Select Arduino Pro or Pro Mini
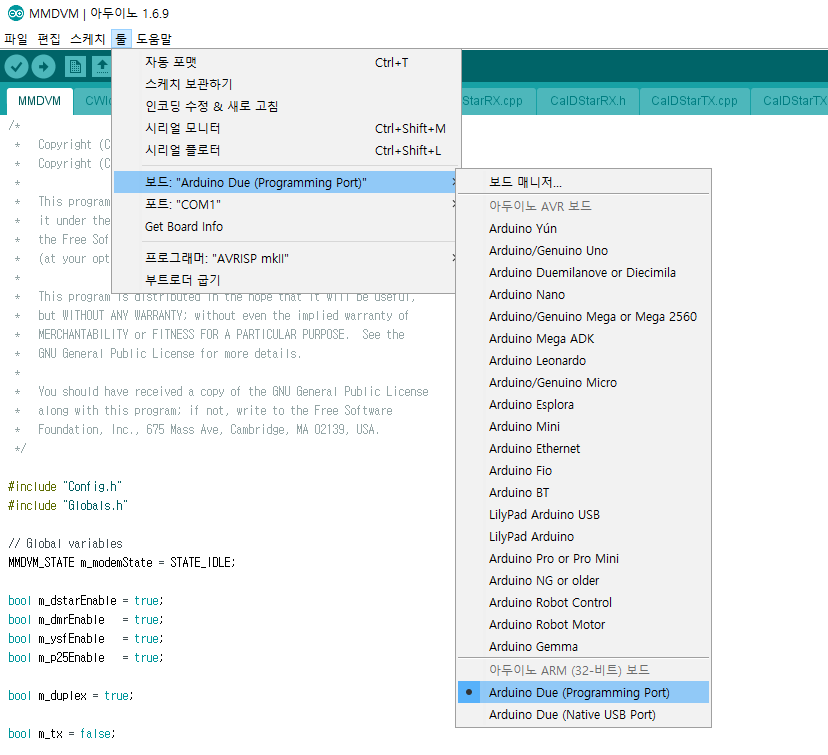828x755 pixels. [x=583, y=559]
